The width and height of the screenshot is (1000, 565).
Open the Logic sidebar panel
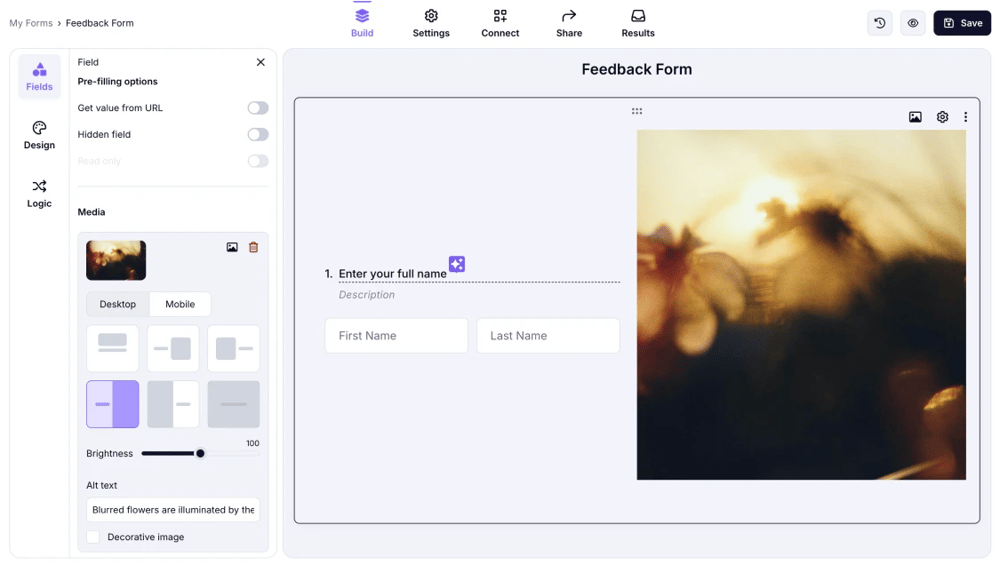pos(39,194)
